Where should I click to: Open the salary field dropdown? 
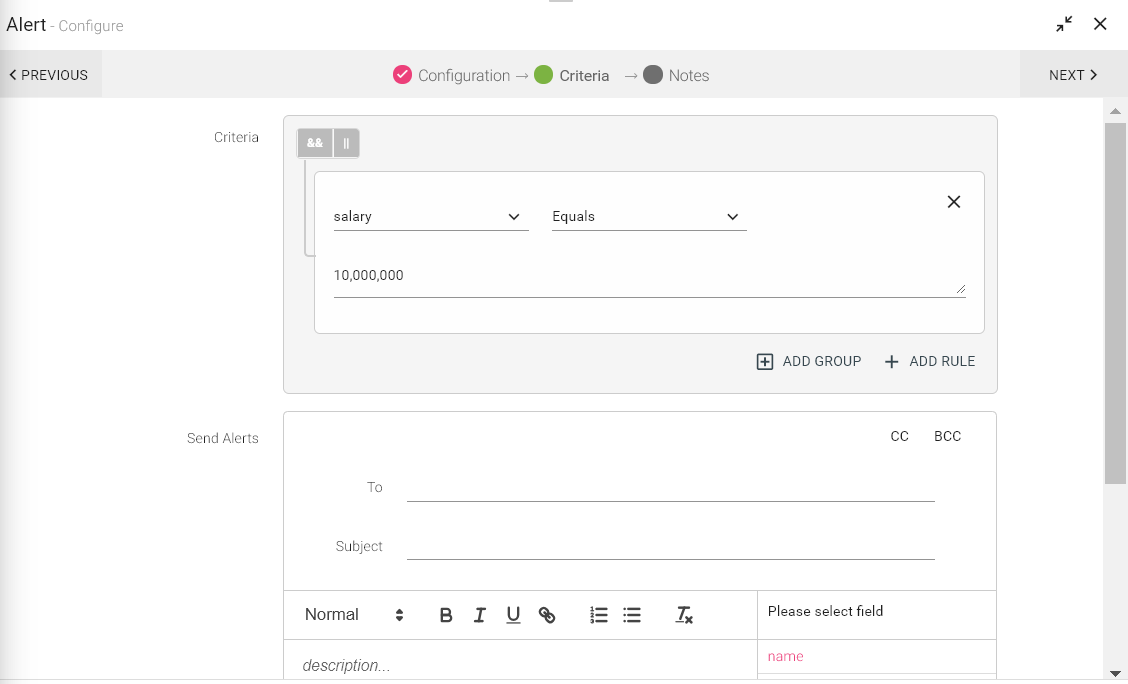(430, 217)
